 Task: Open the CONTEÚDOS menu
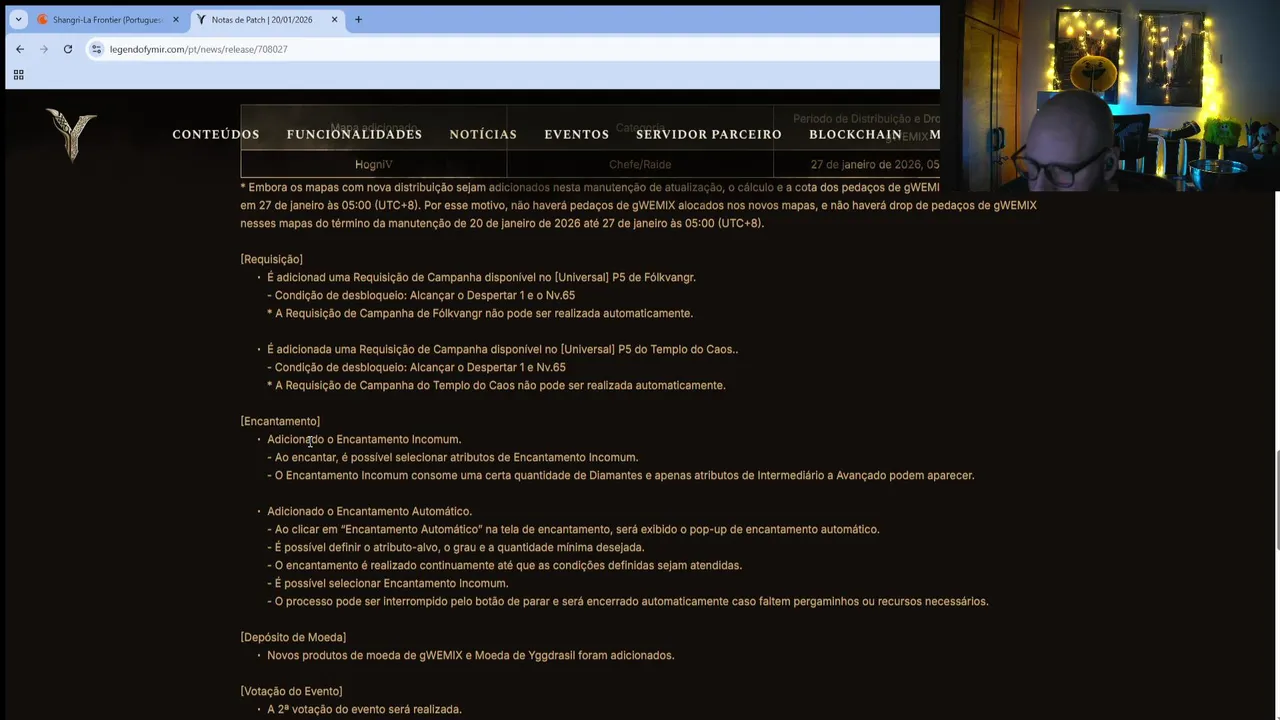coord(216,134)
